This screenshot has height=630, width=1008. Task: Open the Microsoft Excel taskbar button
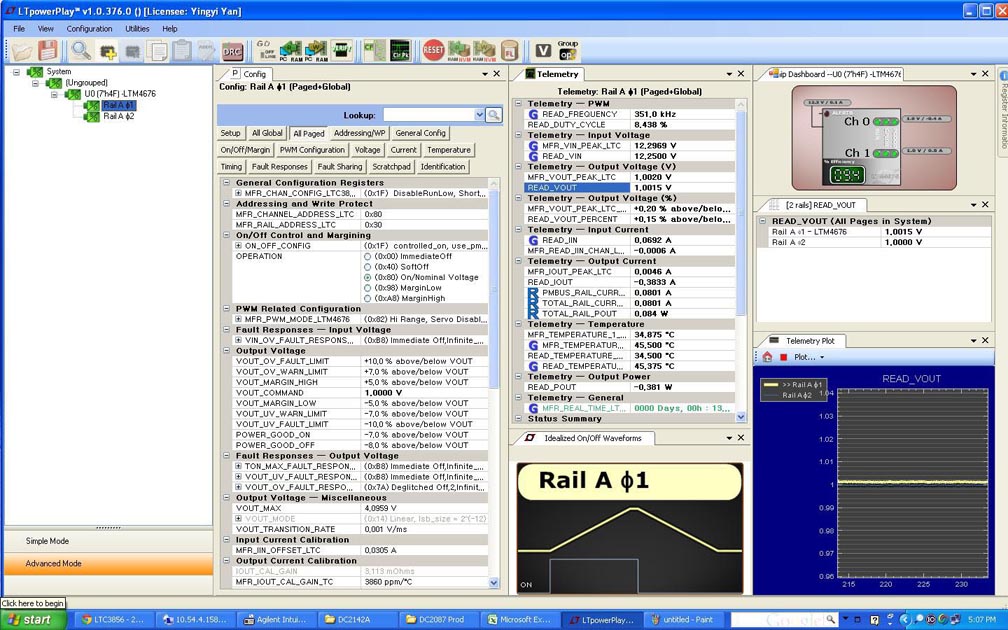[x=519, y=620]
